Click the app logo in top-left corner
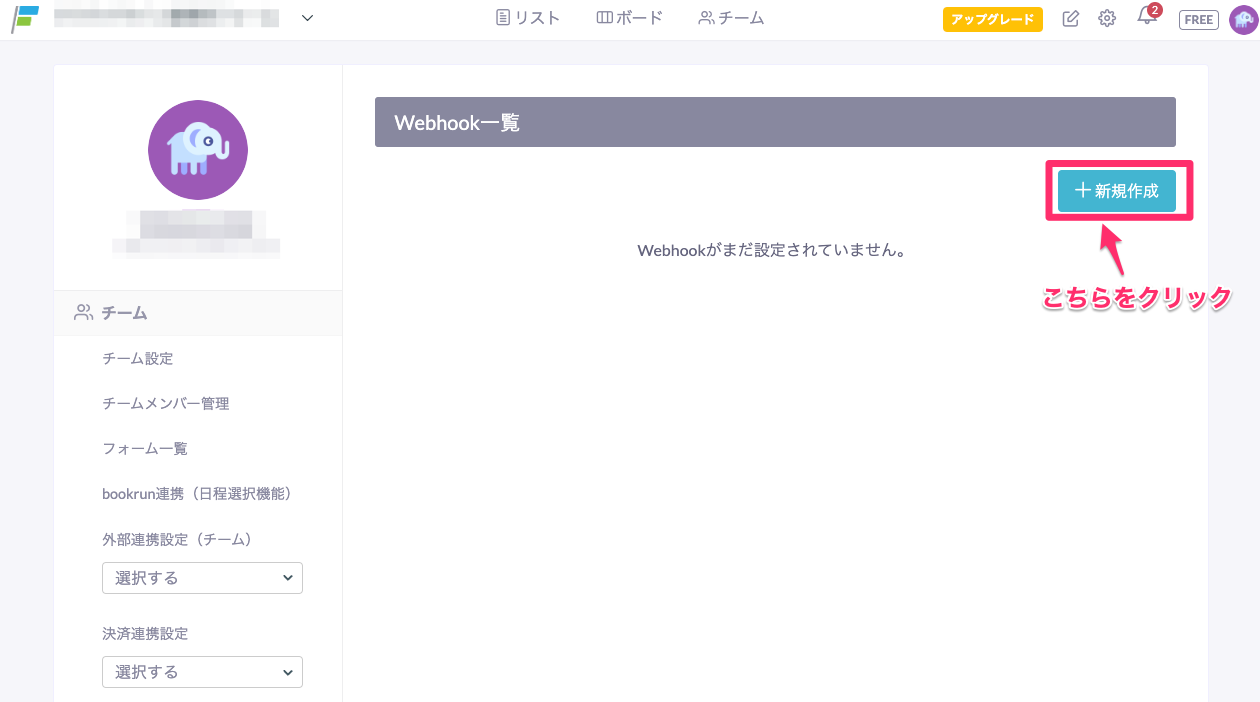The height and width of the screenshot is (702, 1260). (x=25, y=18)
